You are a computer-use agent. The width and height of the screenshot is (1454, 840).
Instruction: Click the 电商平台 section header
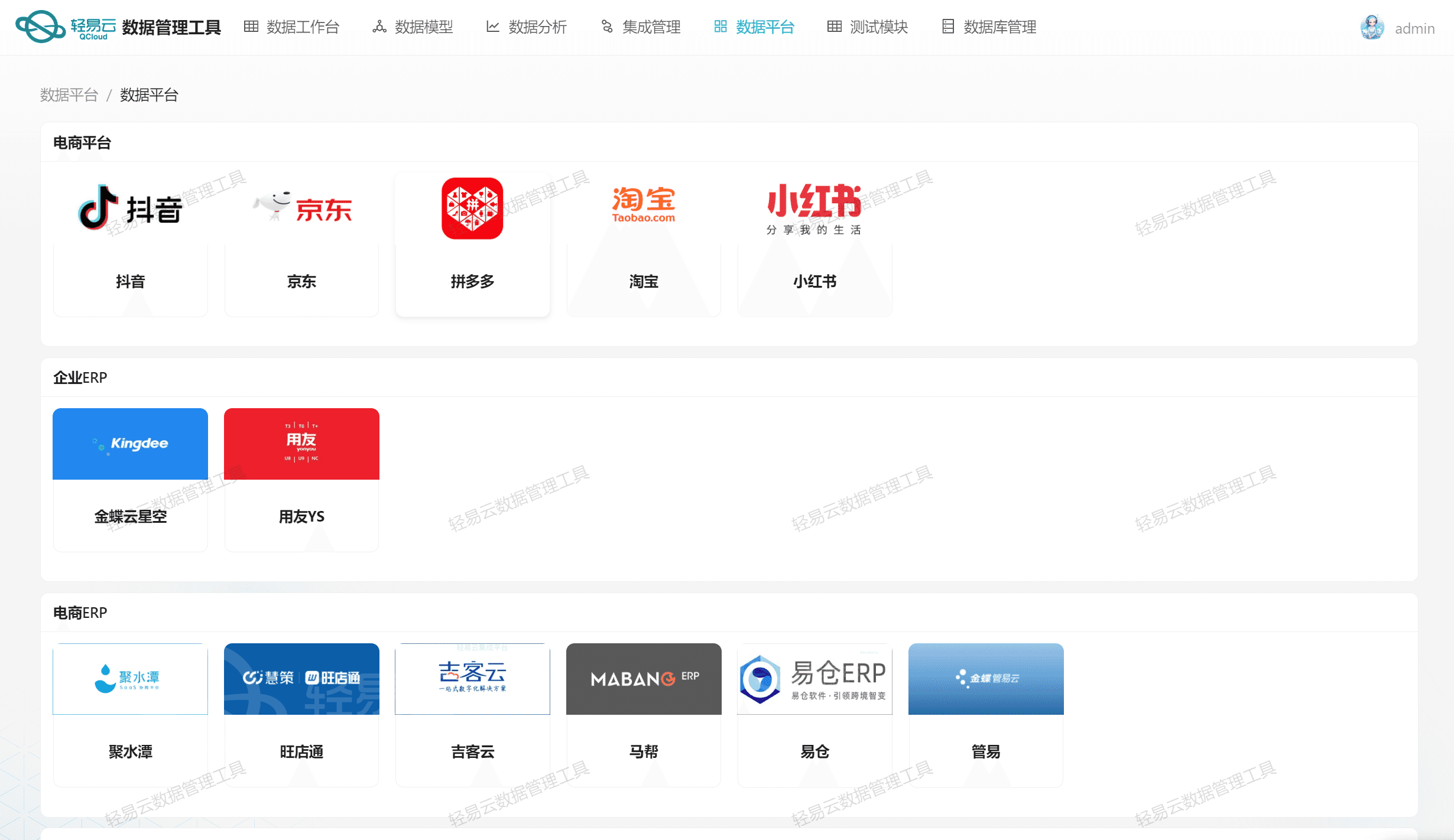coord(82,143)
